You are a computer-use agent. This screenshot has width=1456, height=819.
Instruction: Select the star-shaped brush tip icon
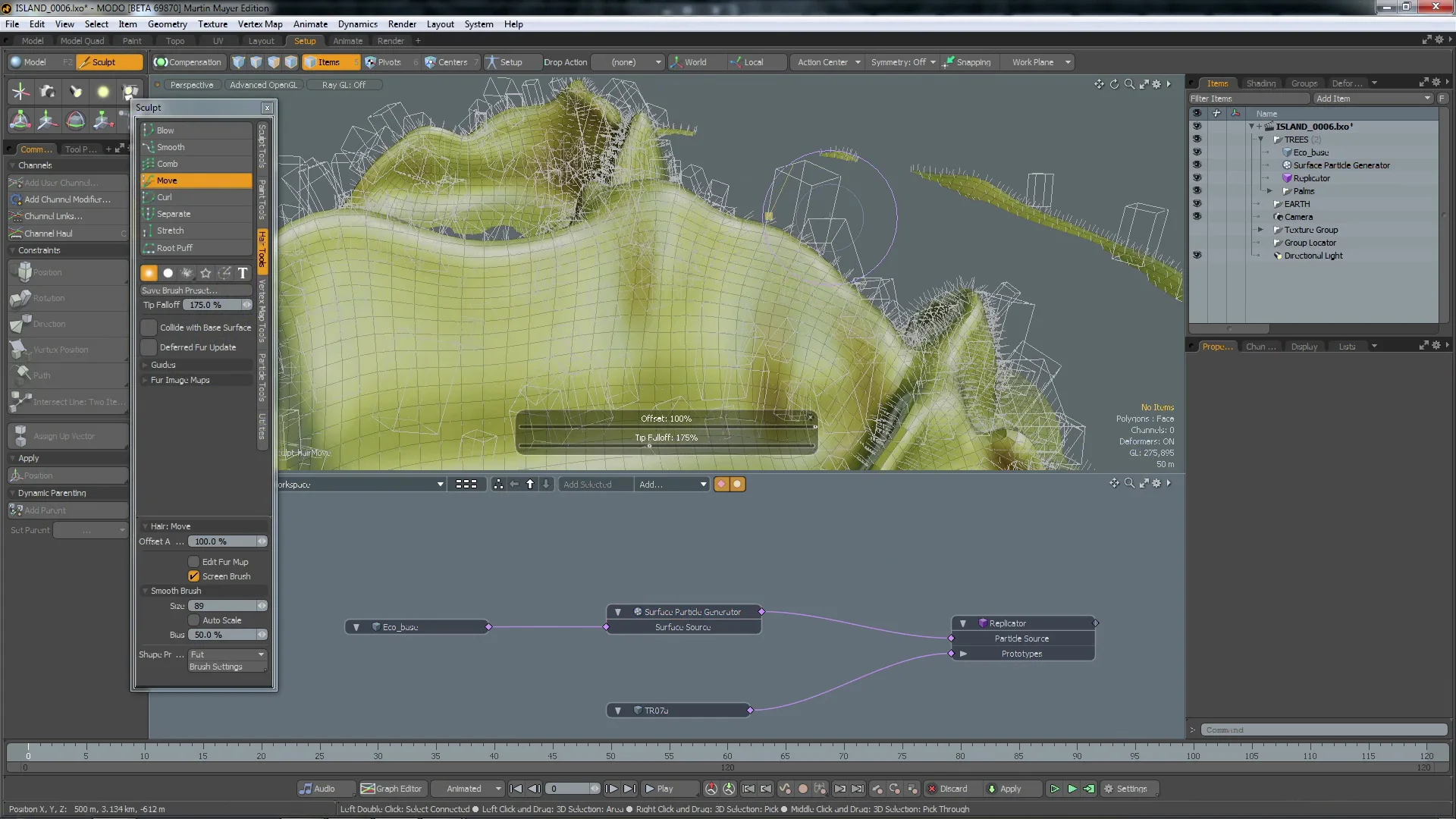pyautogui.click(x=206, y=273)
